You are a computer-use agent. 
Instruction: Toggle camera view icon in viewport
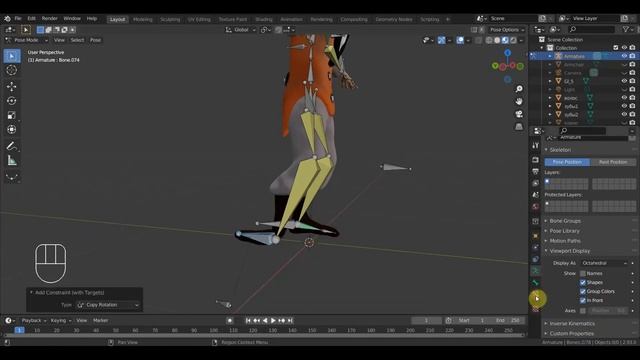pos(519,114)
